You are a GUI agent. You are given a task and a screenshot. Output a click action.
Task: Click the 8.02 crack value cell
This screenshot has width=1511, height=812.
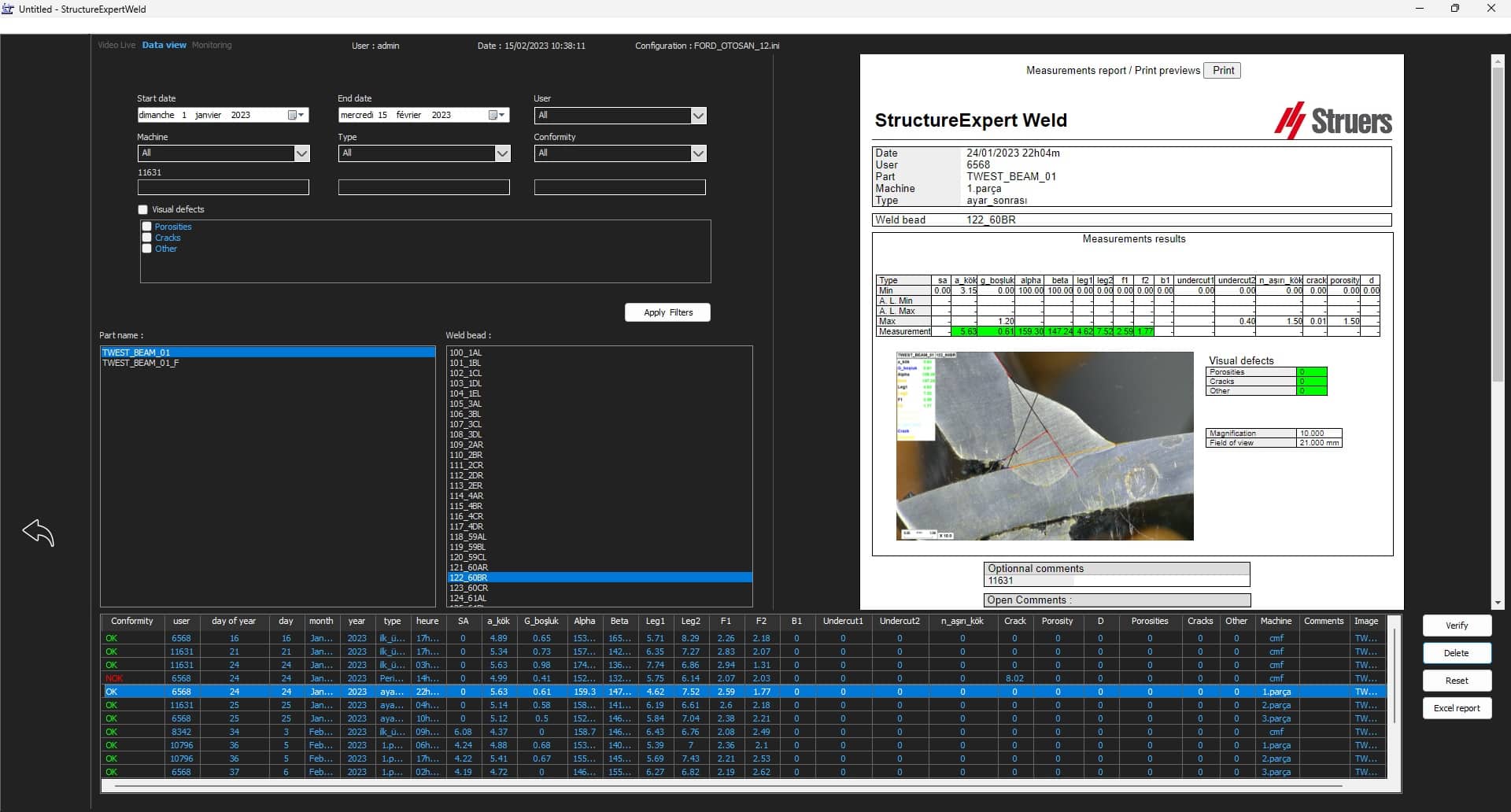(x=1014, y=678)
